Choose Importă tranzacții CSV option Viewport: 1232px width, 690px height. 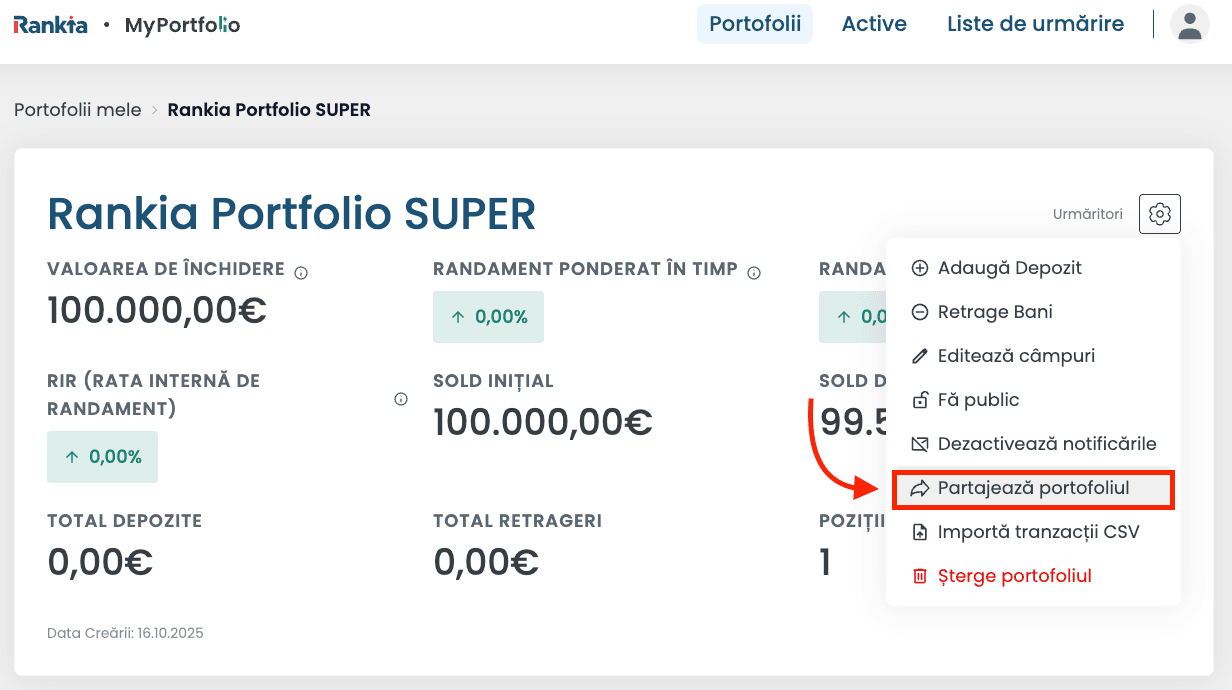tap(1037, 532)
